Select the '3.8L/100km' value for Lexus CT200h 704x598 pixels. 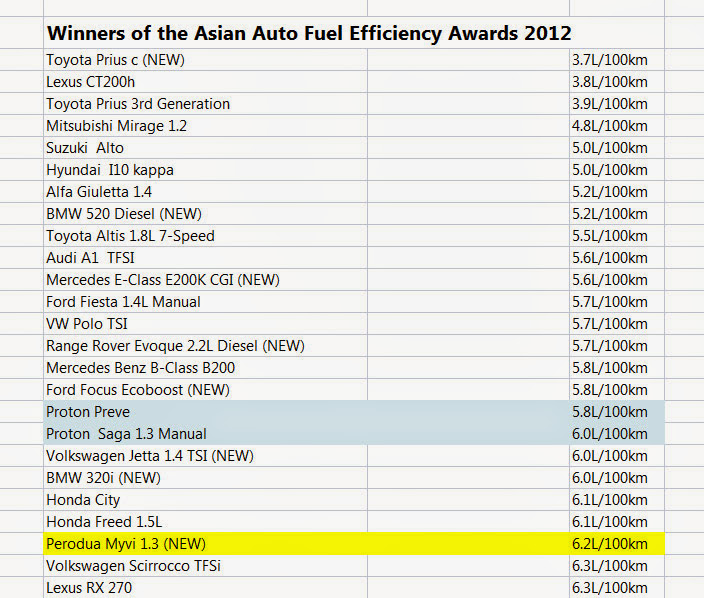click(x=617, y=82)
